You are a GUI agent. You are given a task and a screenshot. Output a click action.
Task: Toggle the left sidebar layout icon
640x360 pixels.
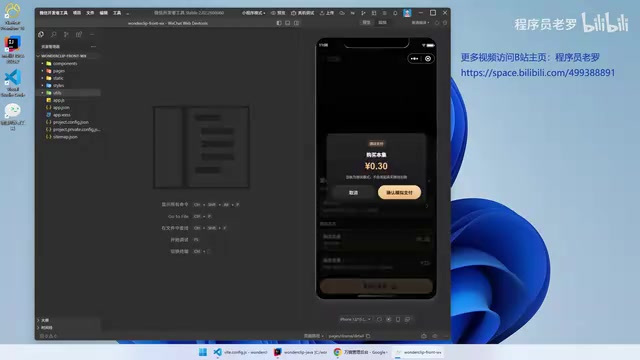click(279, 23)
